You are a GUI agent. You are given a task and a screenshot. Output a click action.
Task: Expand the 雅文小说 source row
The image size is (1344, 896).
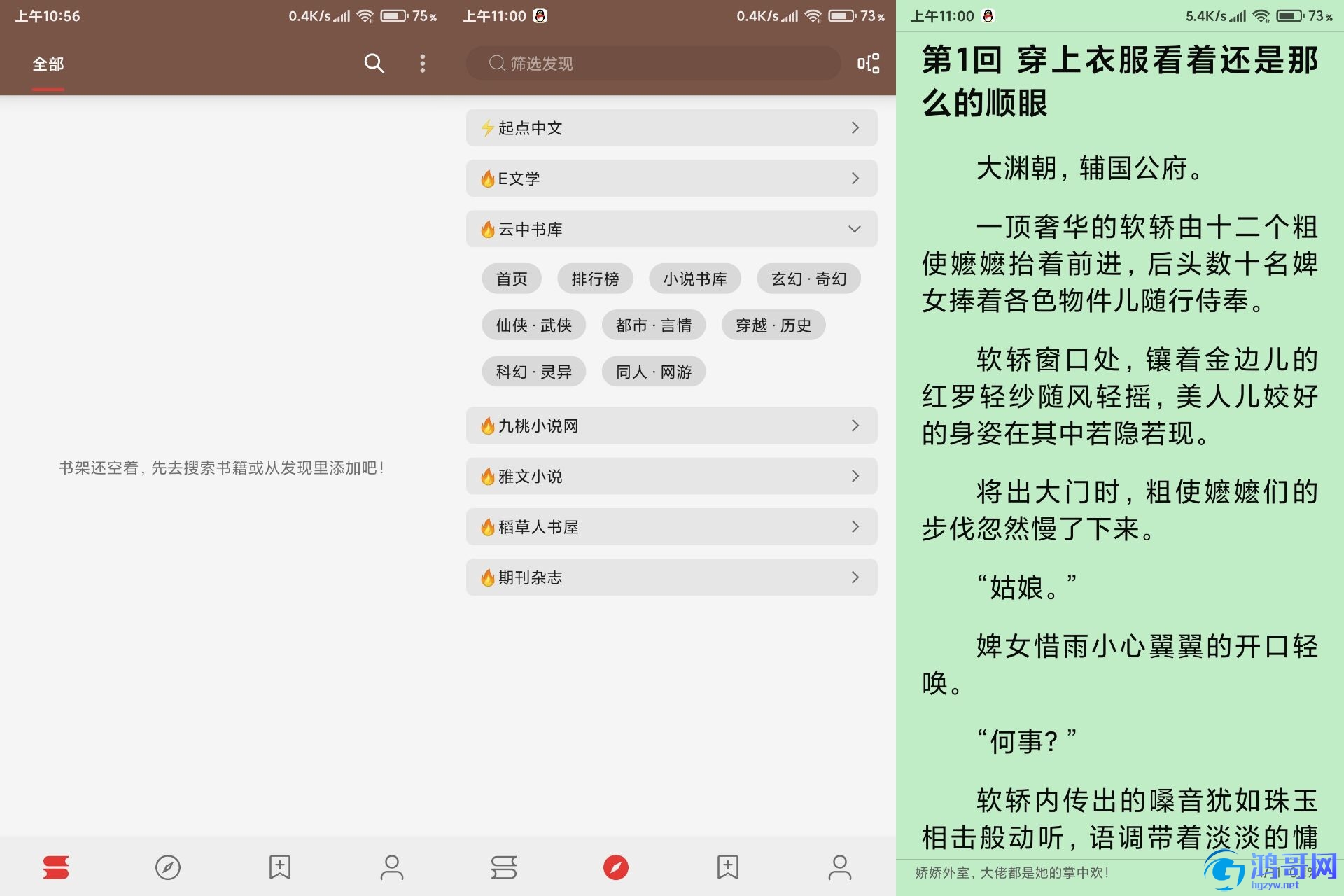(x=671, y=476)
